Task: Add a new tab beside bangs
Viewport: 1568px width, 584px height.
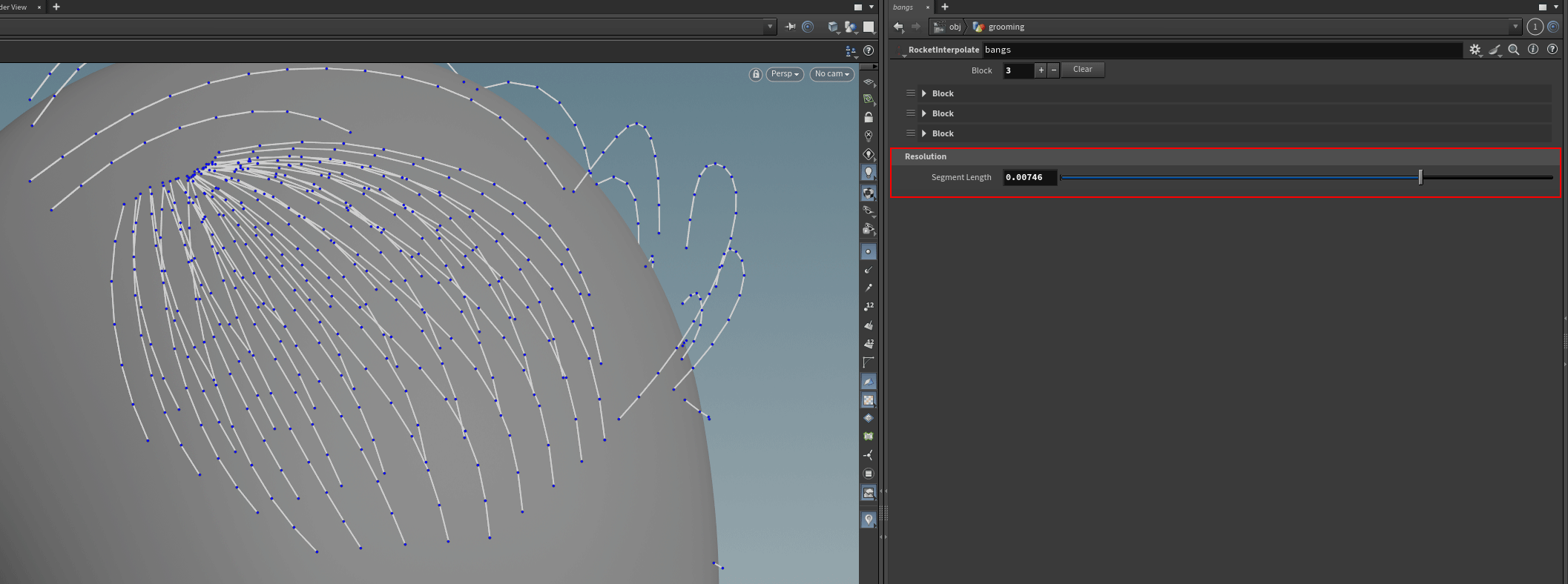Action: (945, 7)
